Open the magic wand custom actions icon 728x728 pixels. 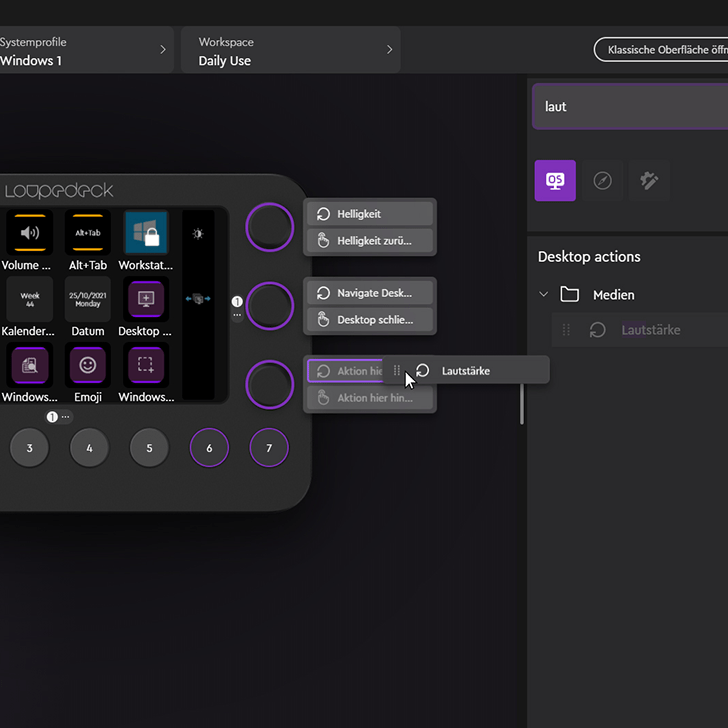(x=649, y=181)
